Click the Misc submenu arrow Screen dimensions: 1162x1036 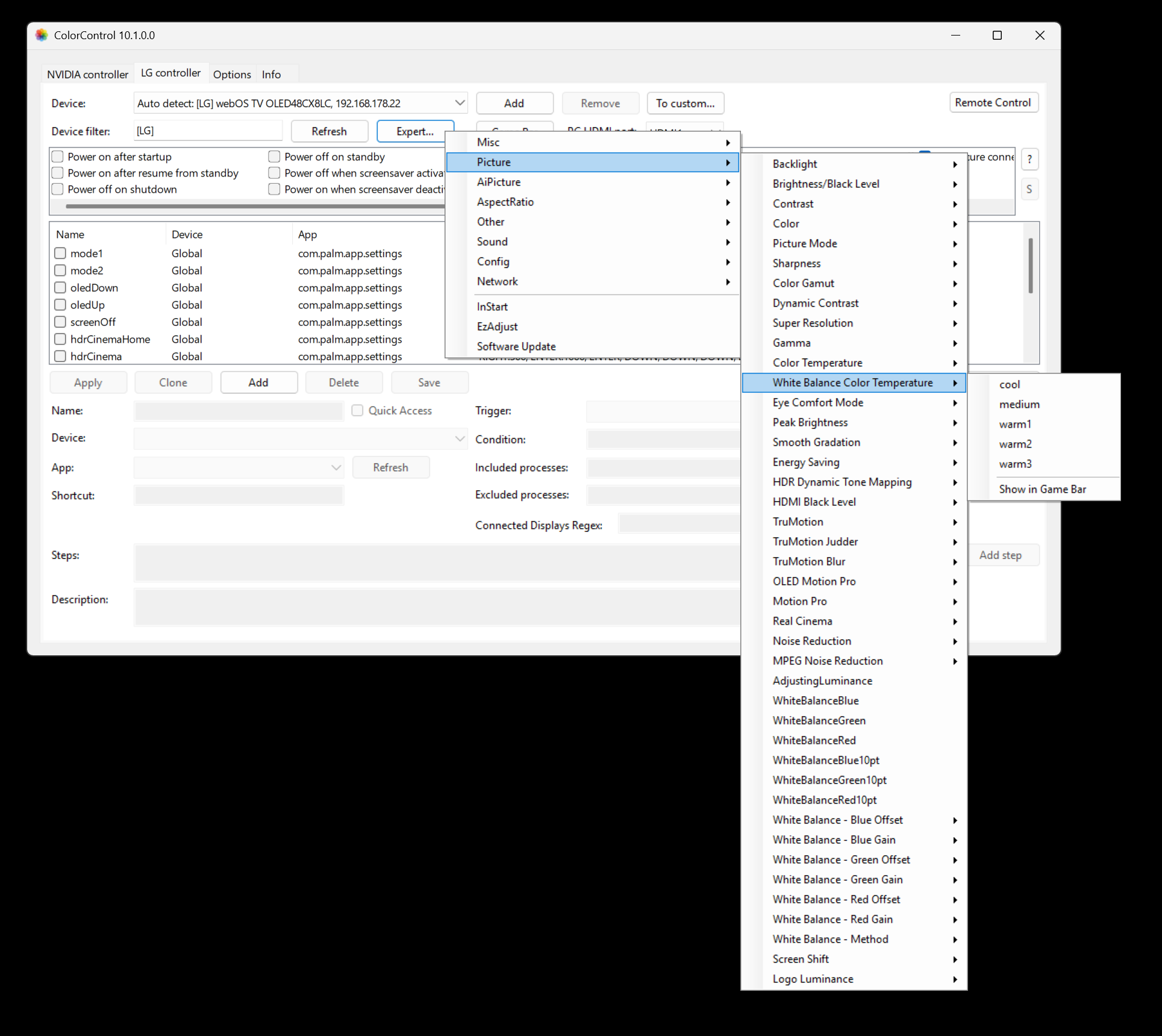point(728,143)
